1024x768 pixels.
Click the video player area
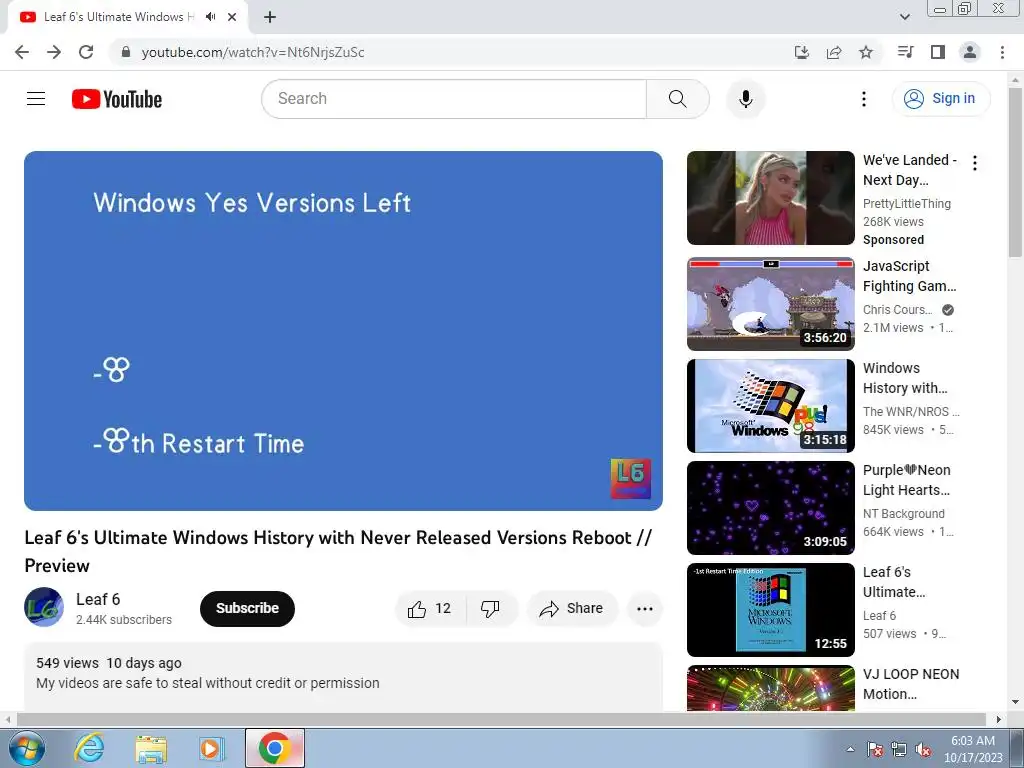point(344,330)
